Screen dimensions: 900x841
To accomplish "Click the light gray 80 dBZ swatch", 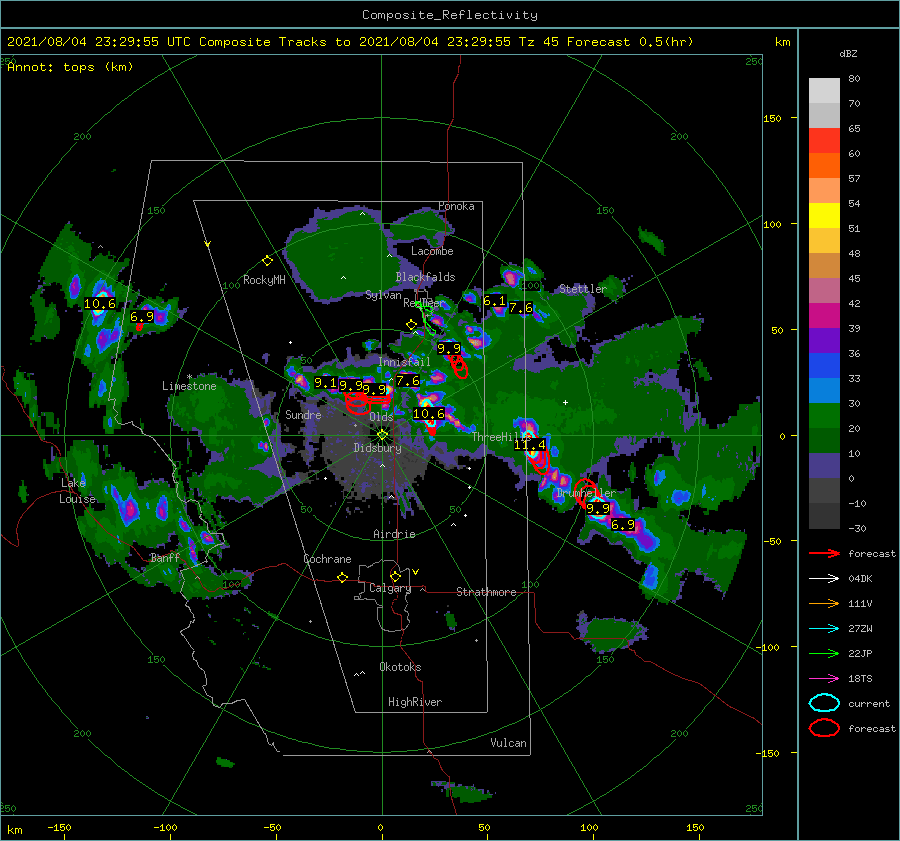I will pyautogui.click(x=824, y=90).
